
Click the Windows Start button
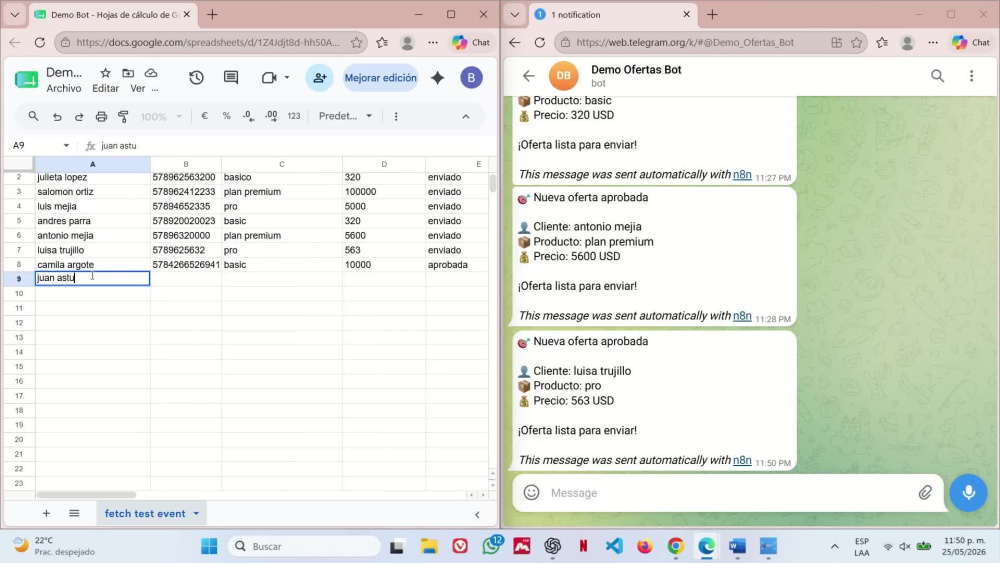coord(209,546)
